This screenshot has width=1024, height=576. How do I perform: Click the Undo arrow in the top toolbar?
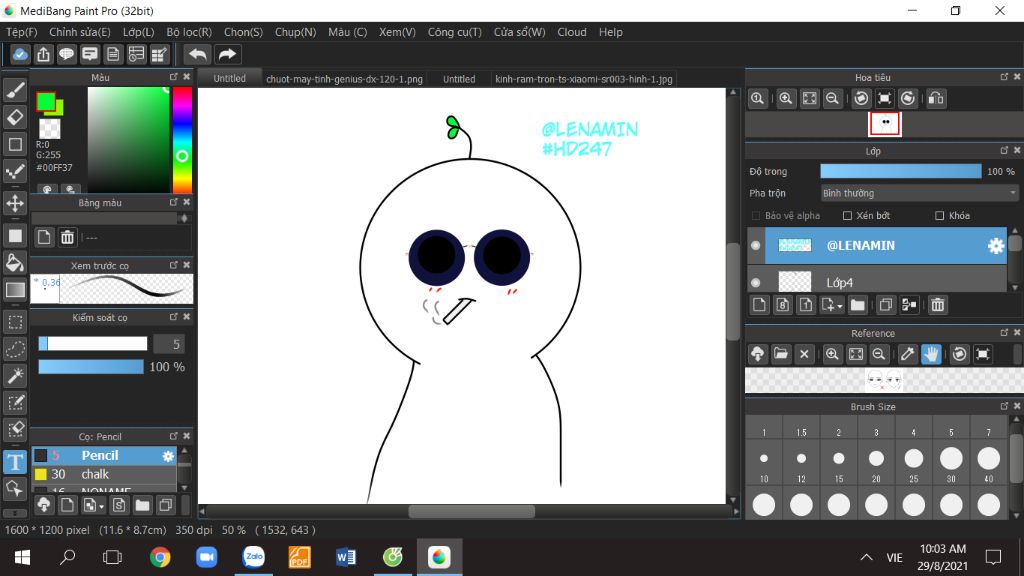(198, 54)
